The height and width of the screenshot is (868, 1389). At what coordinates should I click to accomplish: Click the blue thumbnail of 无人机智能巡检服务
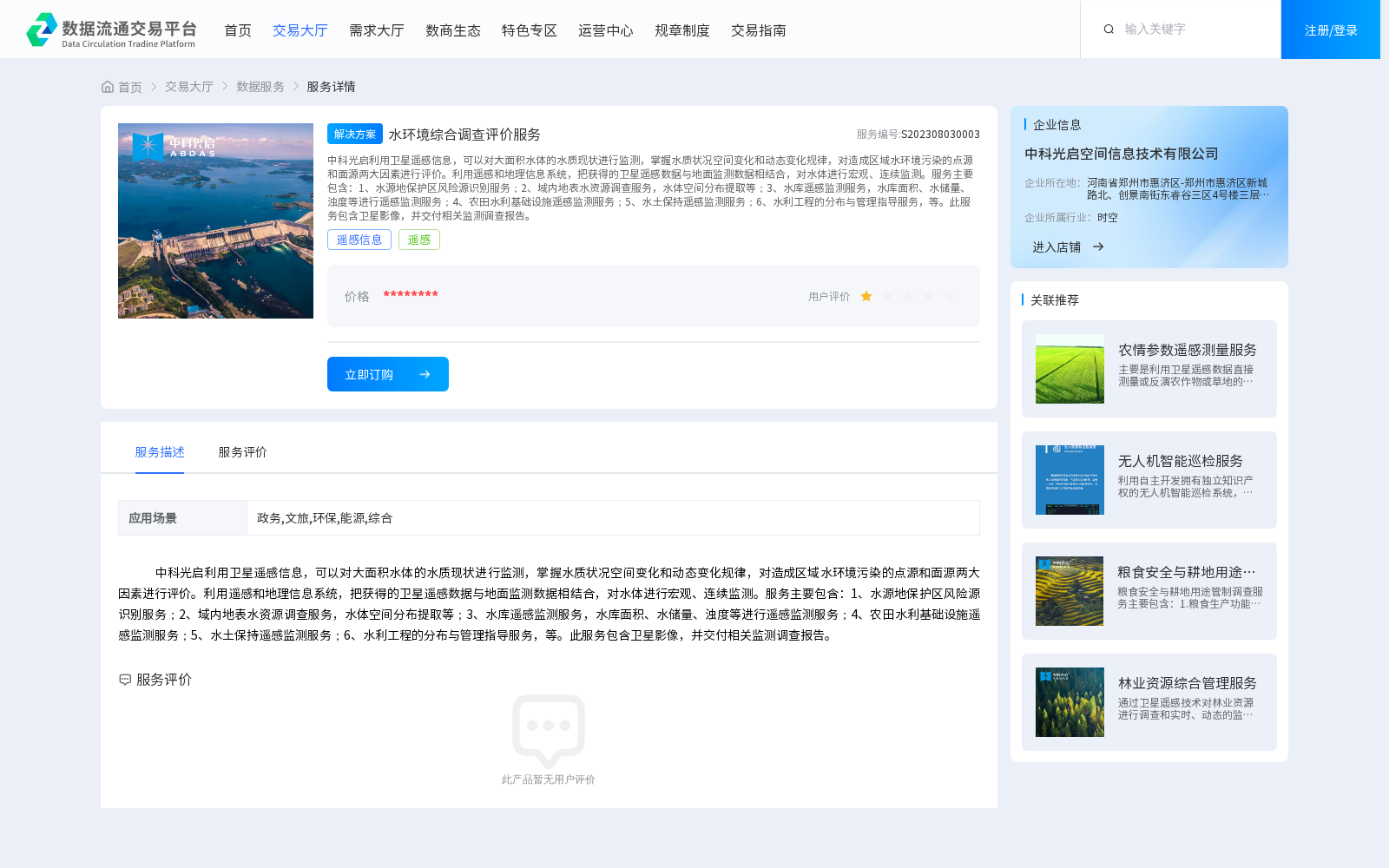click(1070, 480)
